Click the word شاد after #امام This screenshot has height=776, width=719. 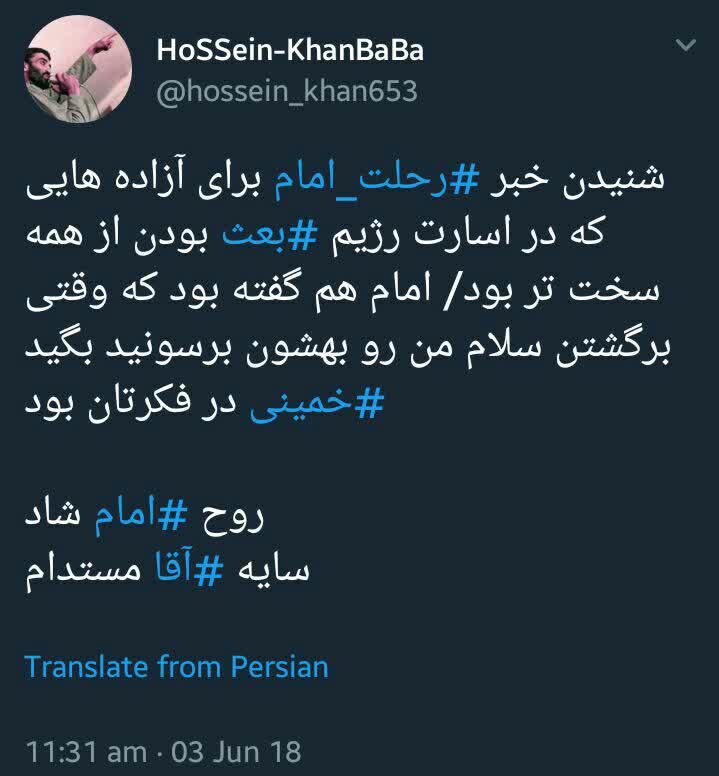(53, 515)
